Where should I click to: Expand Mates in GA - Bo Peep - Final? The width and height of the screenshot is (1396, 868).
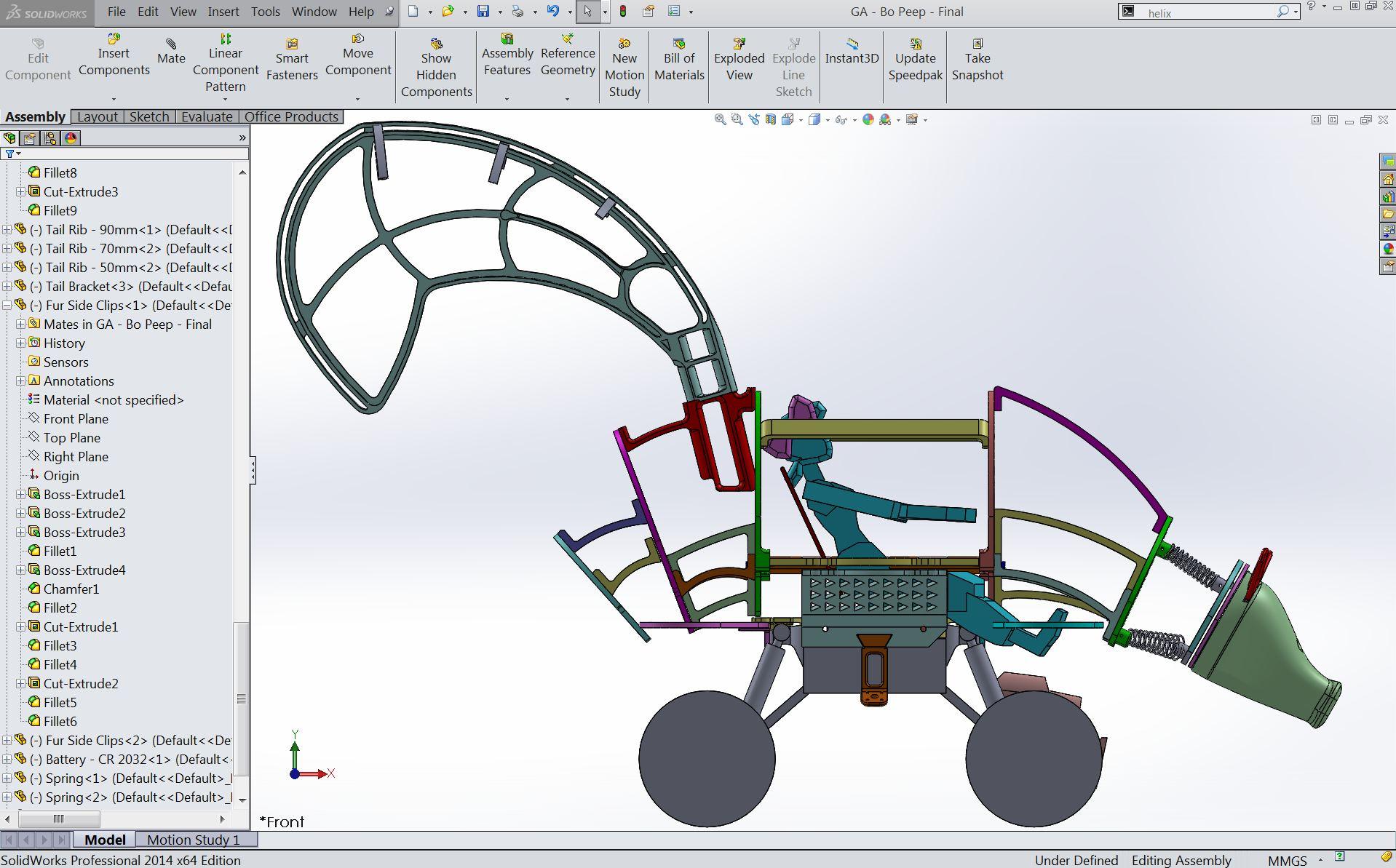20,324
